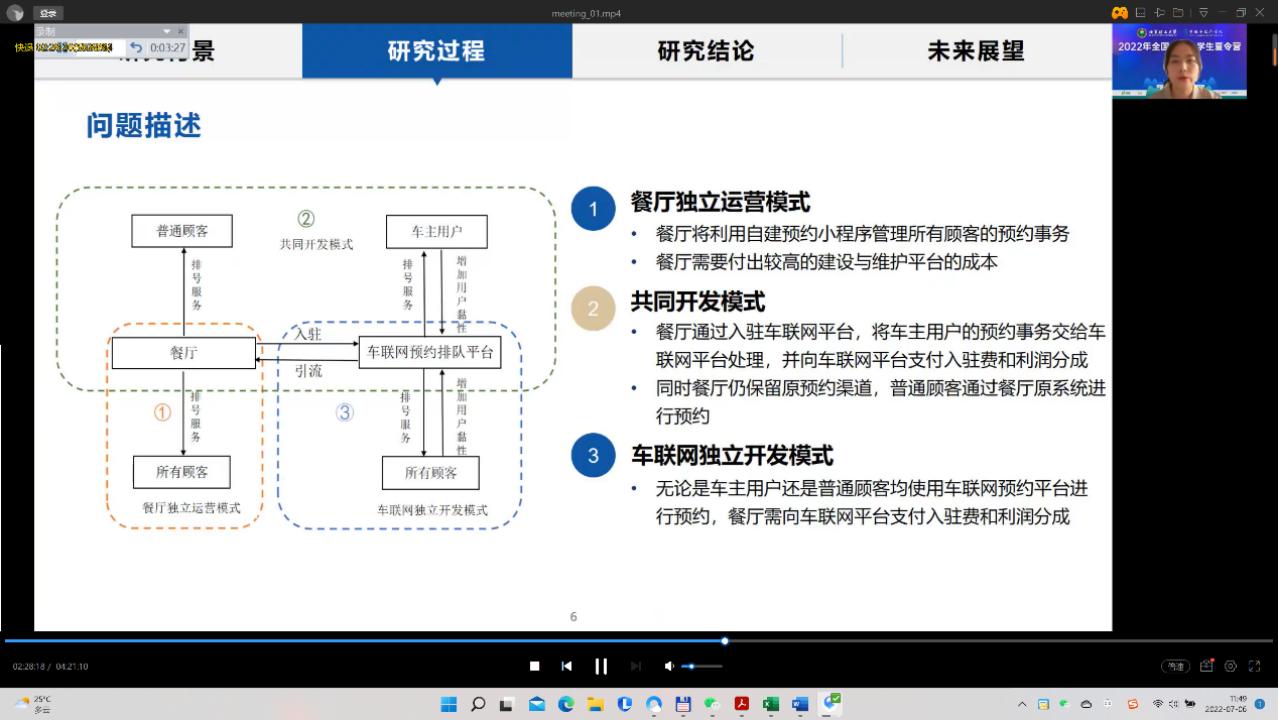Click the video progress bar handle
Screen dimensions: 1278x720
[x=725, y=641]
